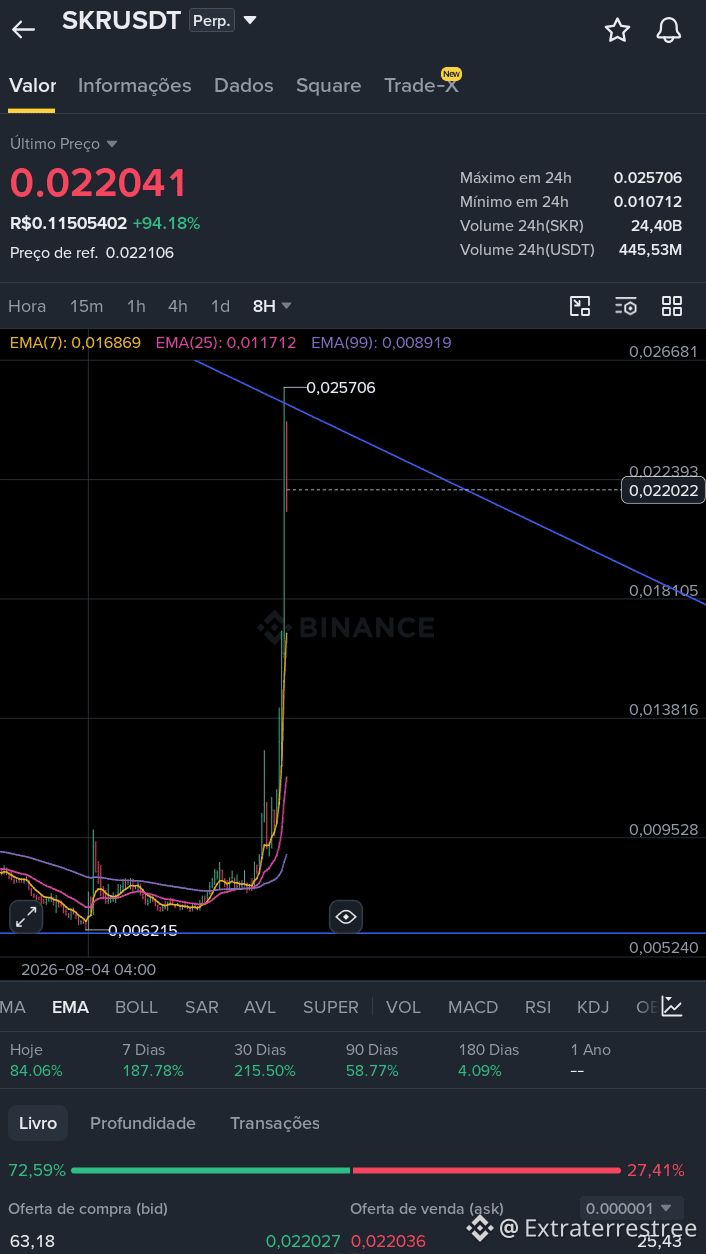This screenshot has width=706, height=1254.
Task: Open price alert bell icon
Action: [668, 30]
